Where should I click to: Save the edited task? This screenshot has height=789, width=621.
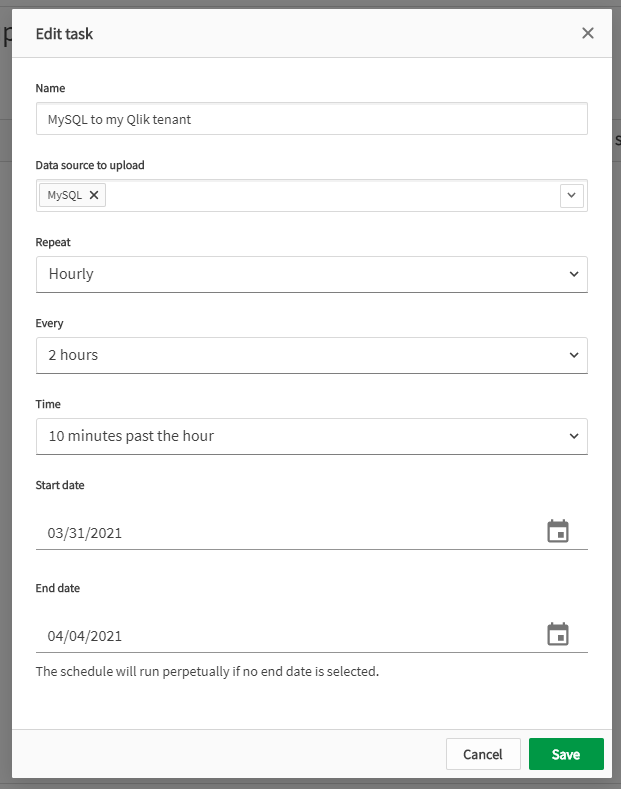[x=566, y=754]
